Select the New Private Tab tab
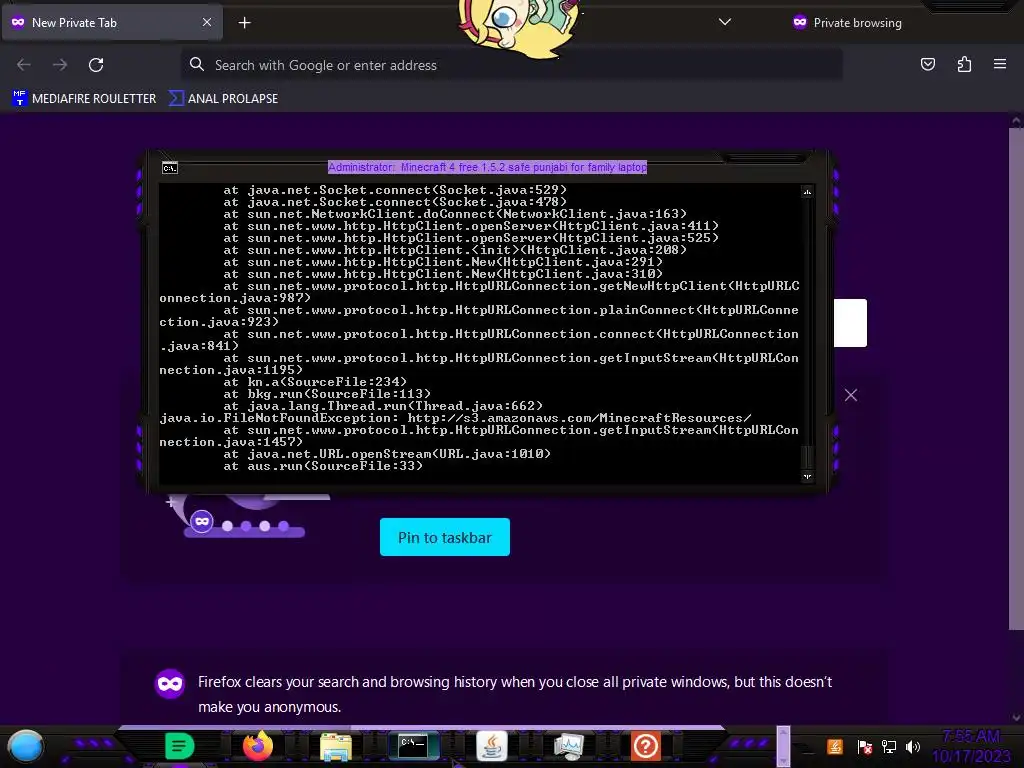Image resolution: width=1024 pixels, height=768 pixels. coord(112,22)
